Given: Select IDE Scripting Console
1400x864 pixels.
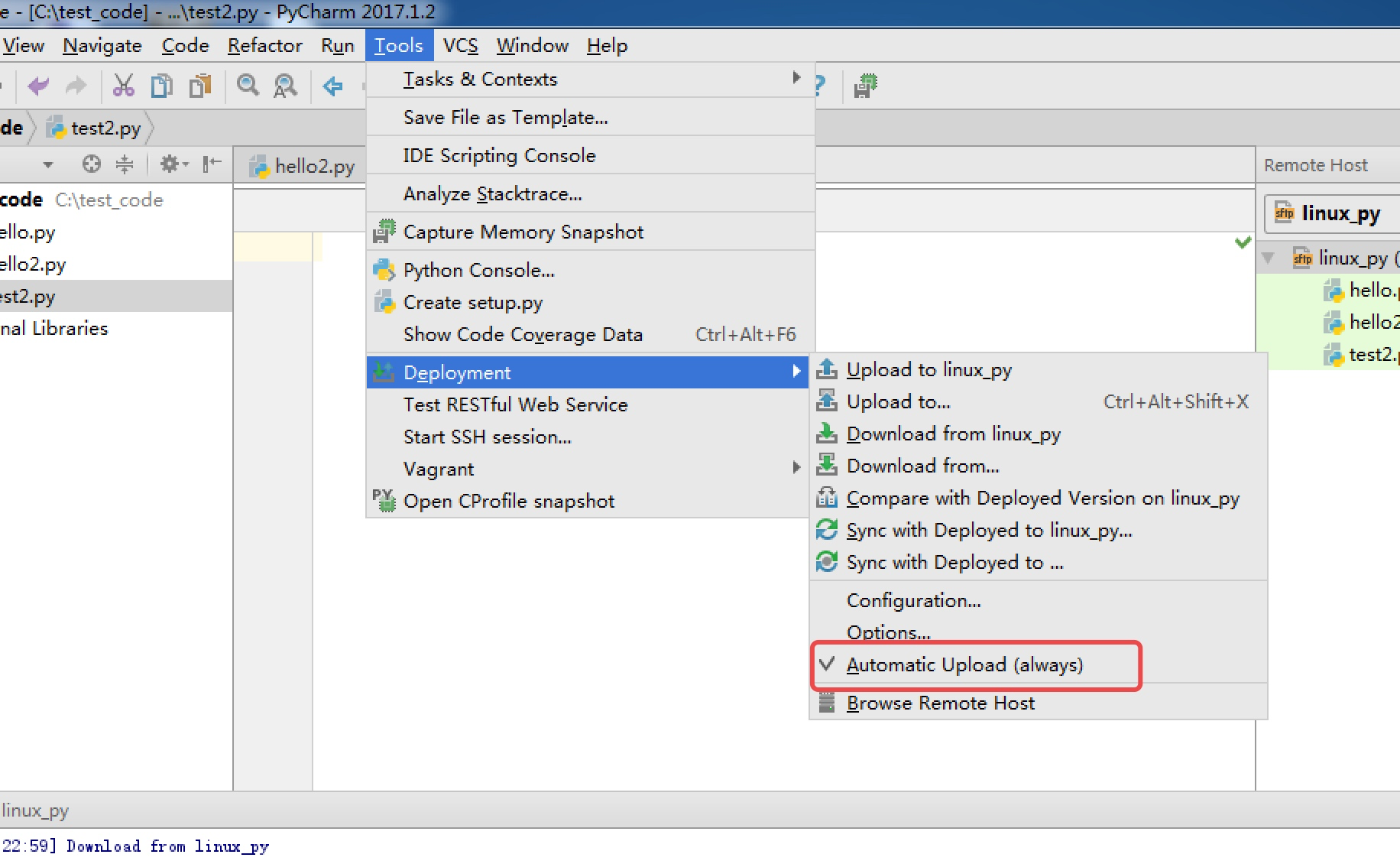Looking at the screenshot, I should coord(590,155).
